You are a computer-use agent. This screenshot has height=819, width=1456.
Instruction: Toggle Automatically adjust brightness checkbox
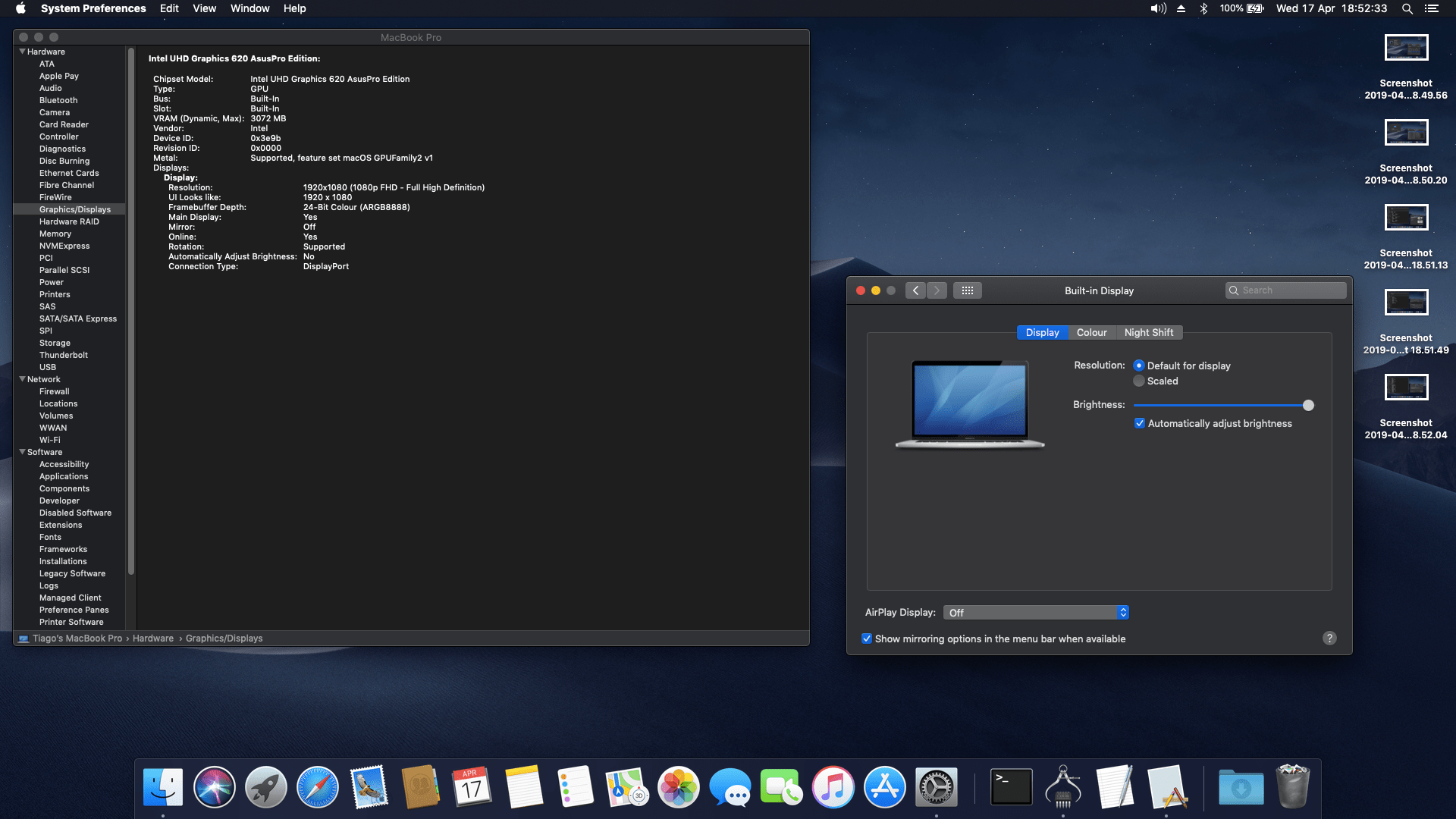1139,424
